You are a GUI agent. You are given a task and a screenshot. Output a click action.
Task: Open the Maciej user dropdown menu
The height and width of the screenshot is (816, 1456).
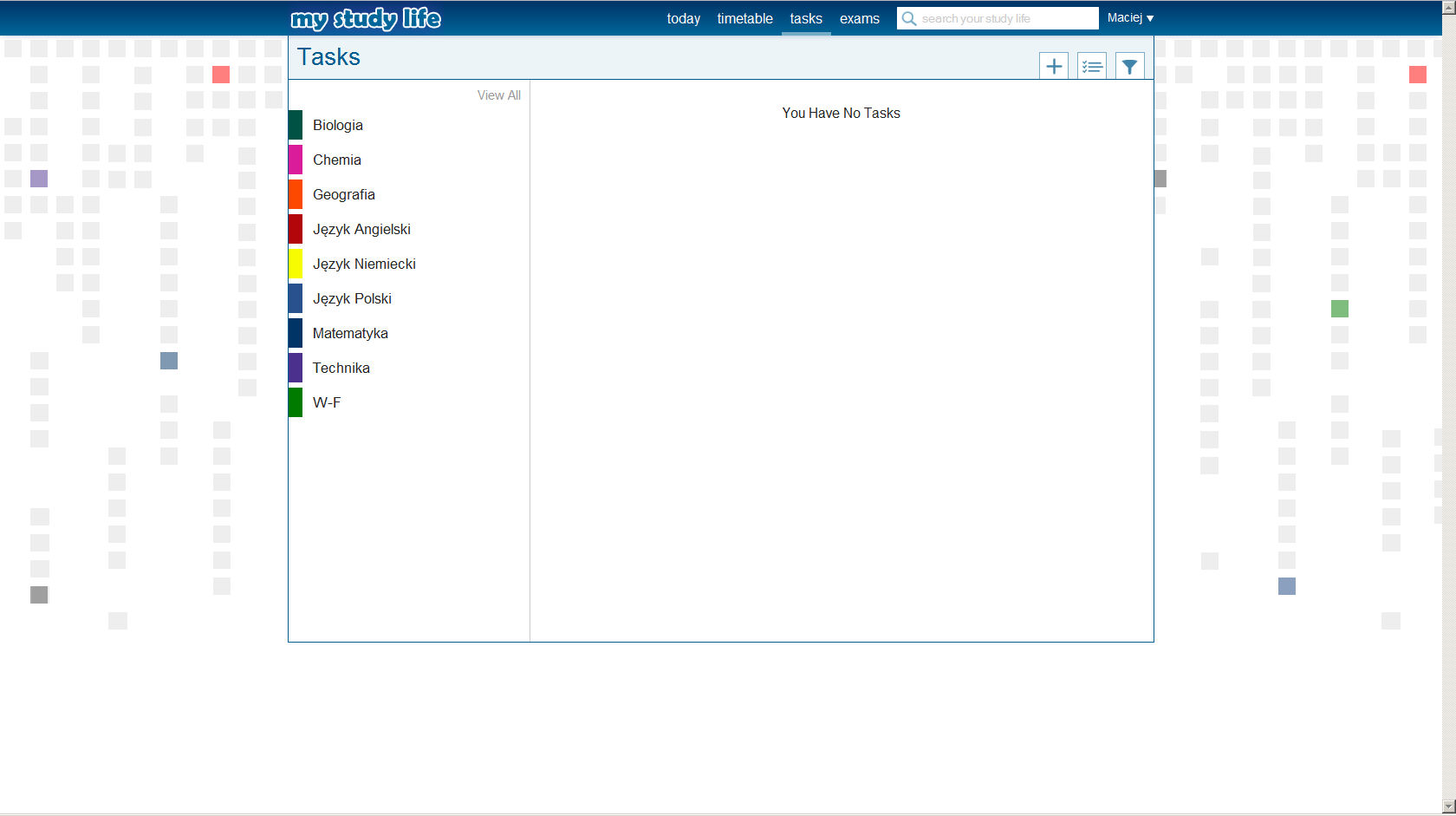[x=1130, y=18]
